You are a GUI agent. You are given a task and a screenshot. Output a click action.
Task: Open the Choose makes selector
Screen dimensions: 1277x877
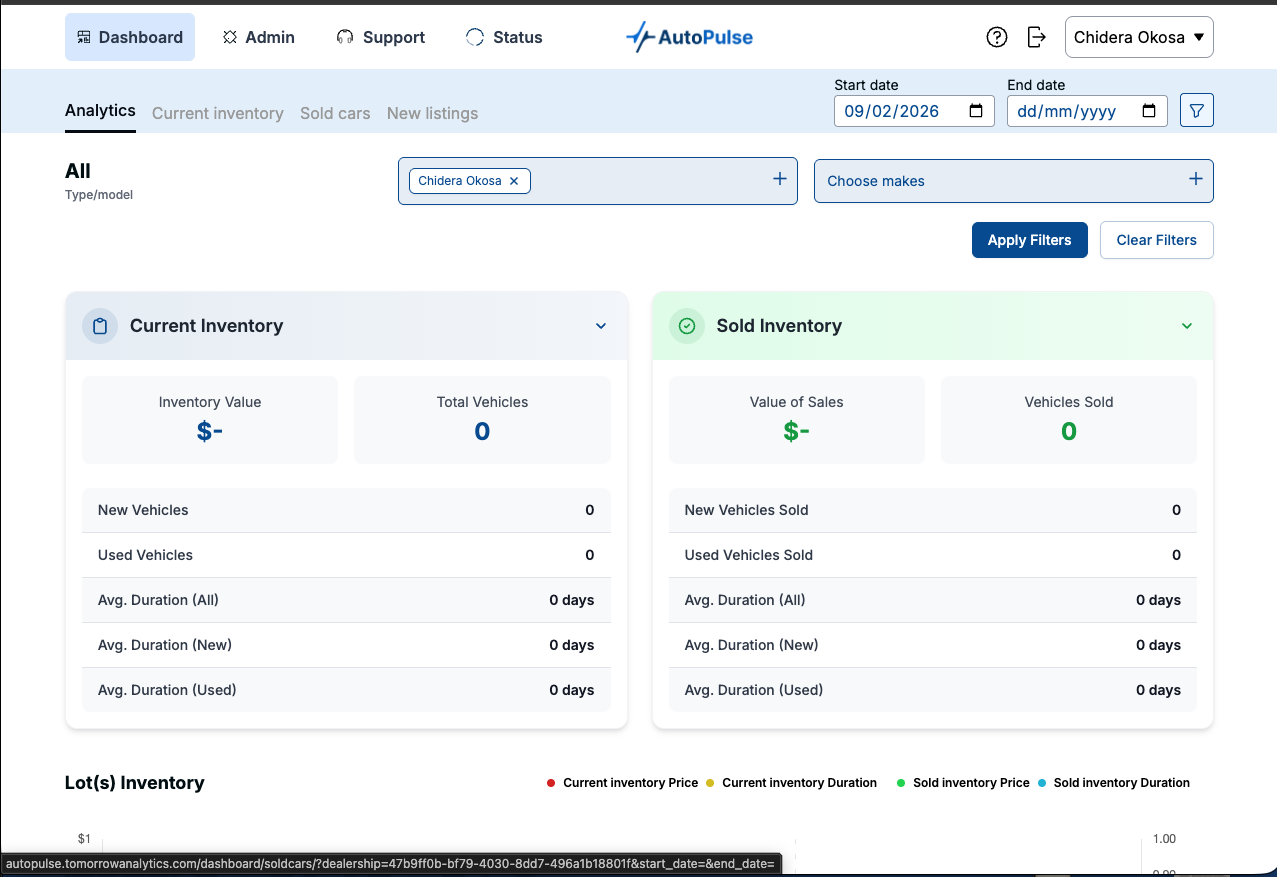1014,181
